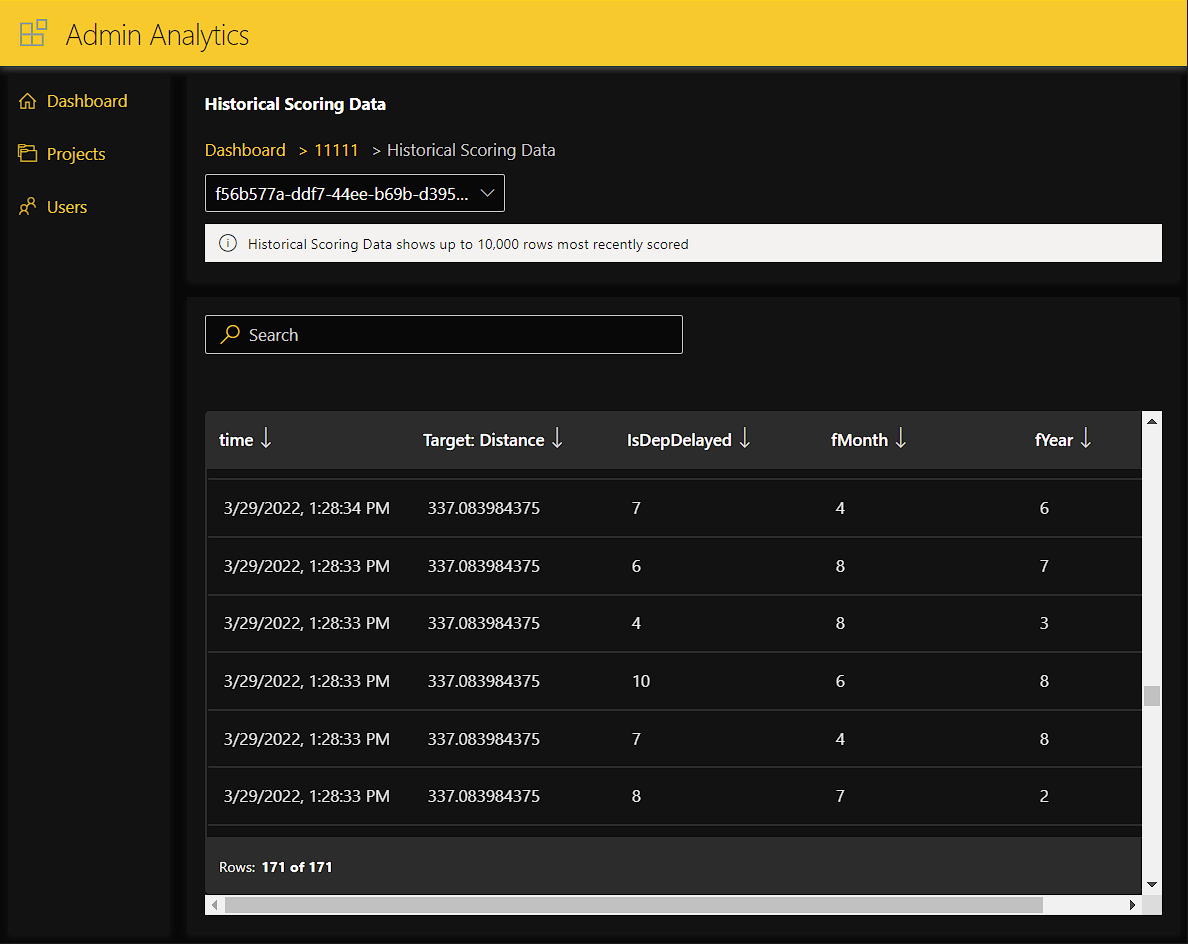Click into the Search input field

click(x=460, y=335)
